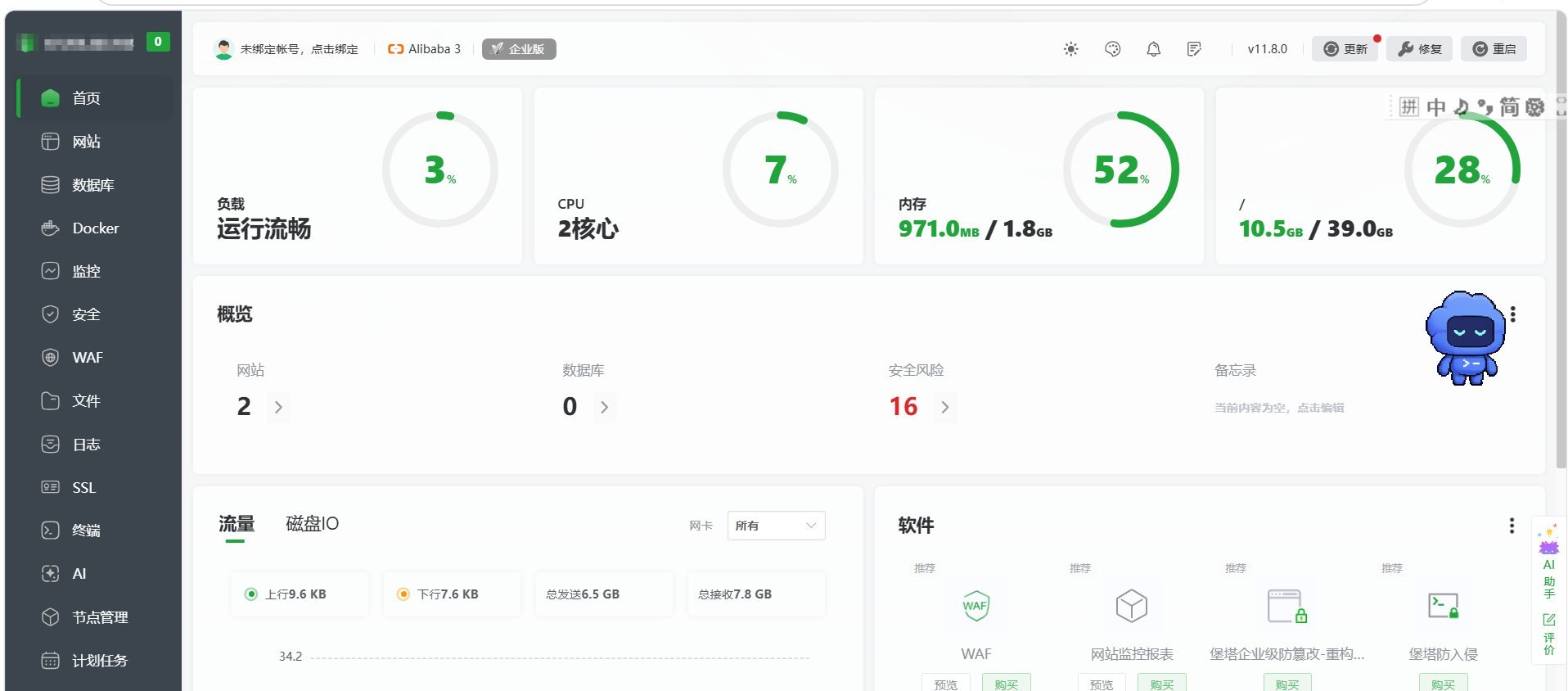Click the IME 拼 grid icon

point(1408,107)
